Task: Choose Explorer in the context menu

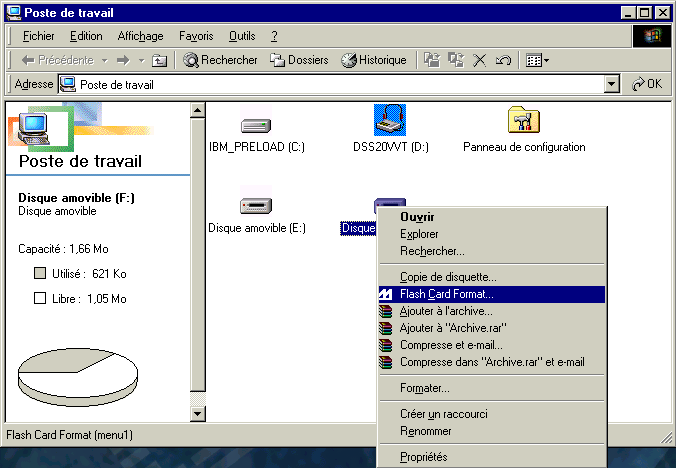Action: (492, 234)
